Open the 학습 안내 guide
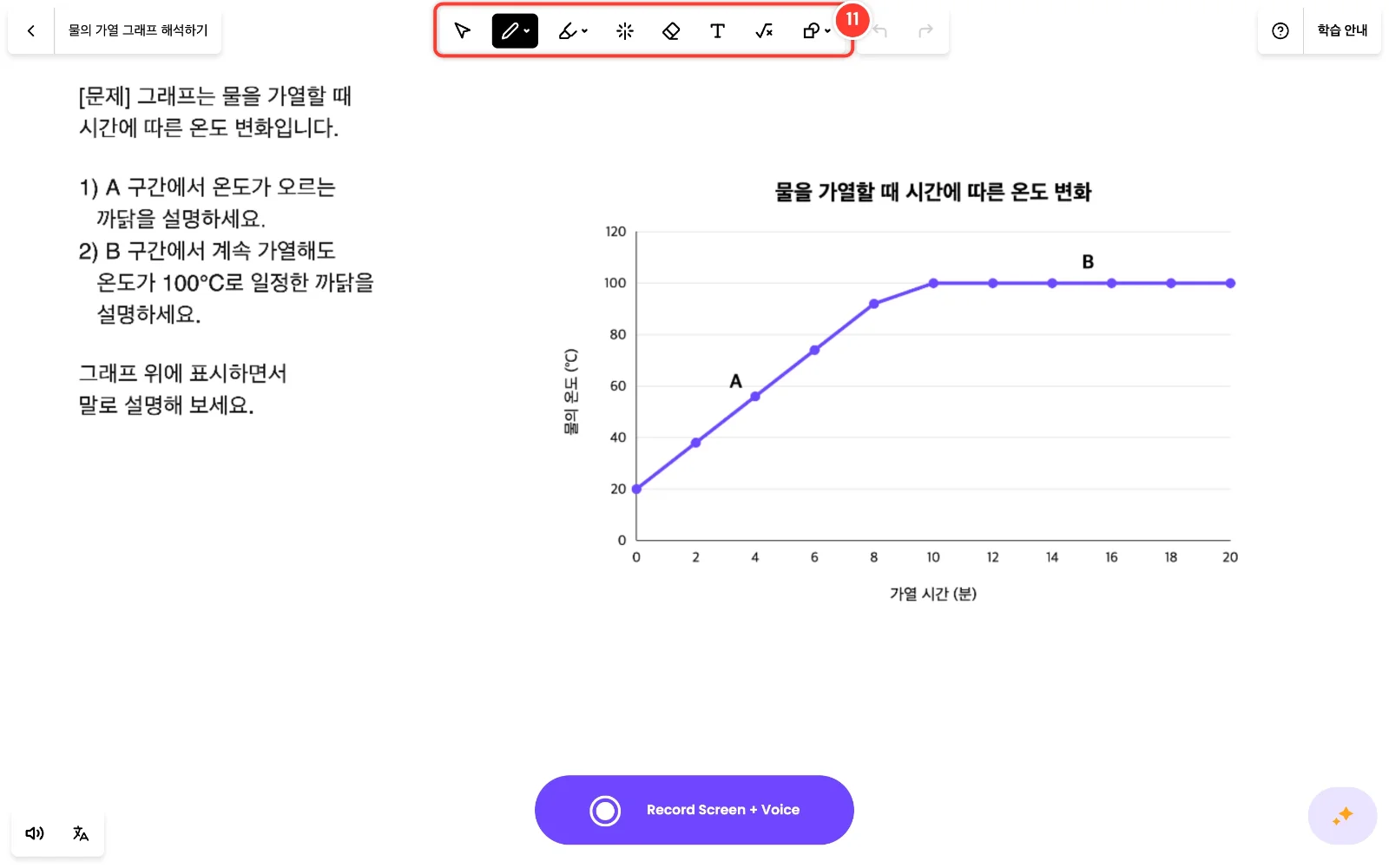The width and height of the screenshot is (1389, 868). [1342, 30]
